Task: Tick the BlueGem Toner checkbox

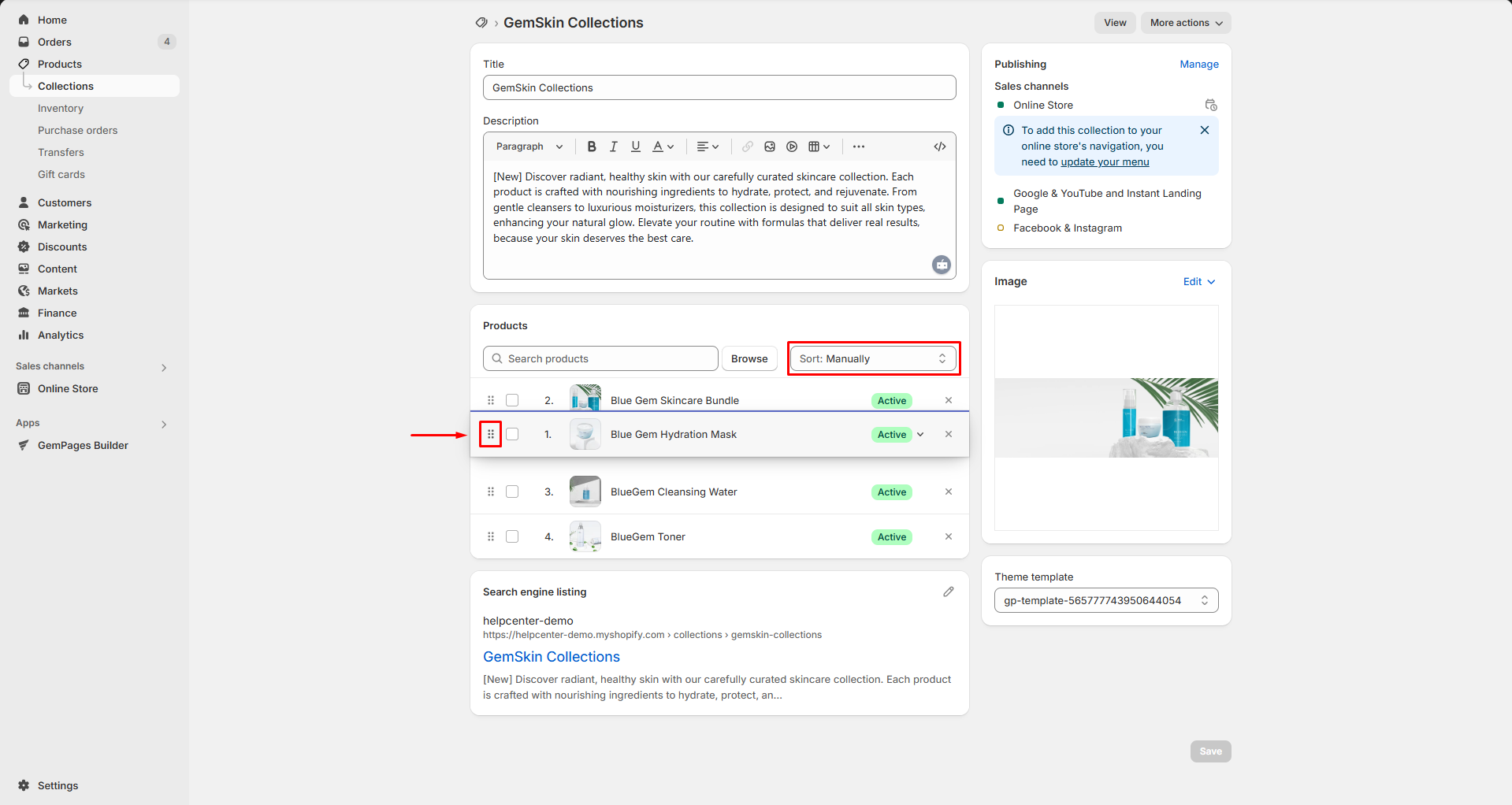Action: [x=512, y=536]
